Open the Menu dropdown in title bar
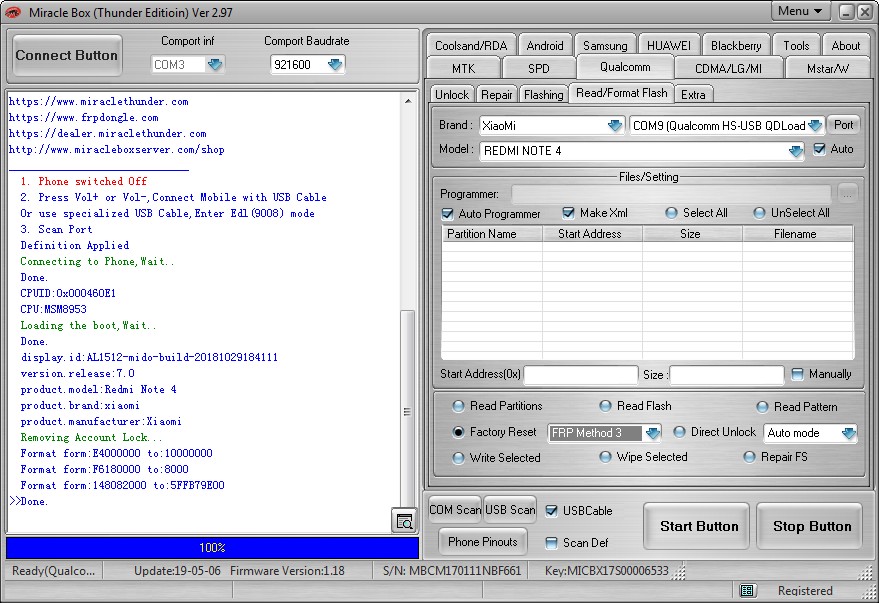Viewport: 879px width, 603px height. 800,11
